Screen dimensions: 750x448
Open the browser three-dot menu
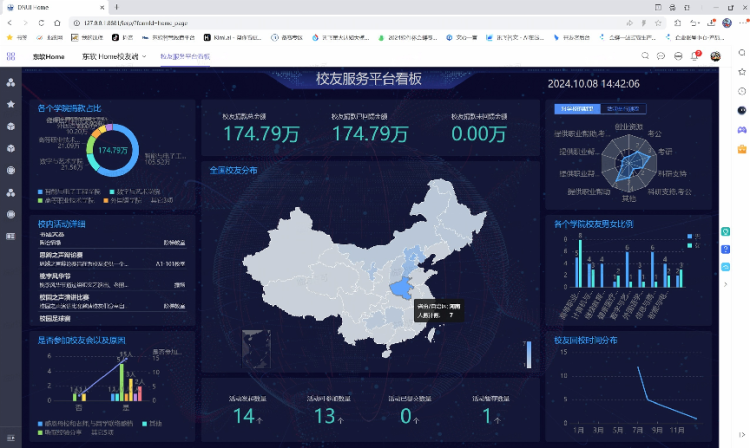click(744, 22)
